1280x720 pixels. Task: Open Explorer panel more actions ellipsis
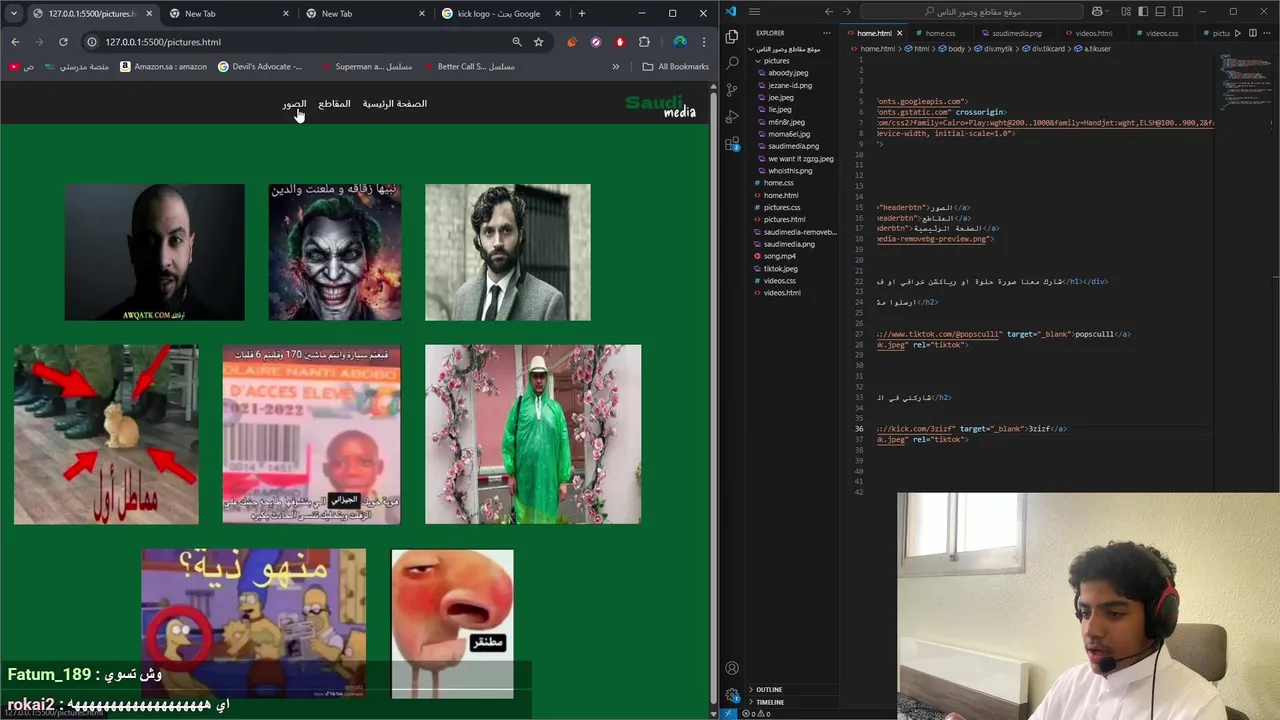click(x=826, y=33)
